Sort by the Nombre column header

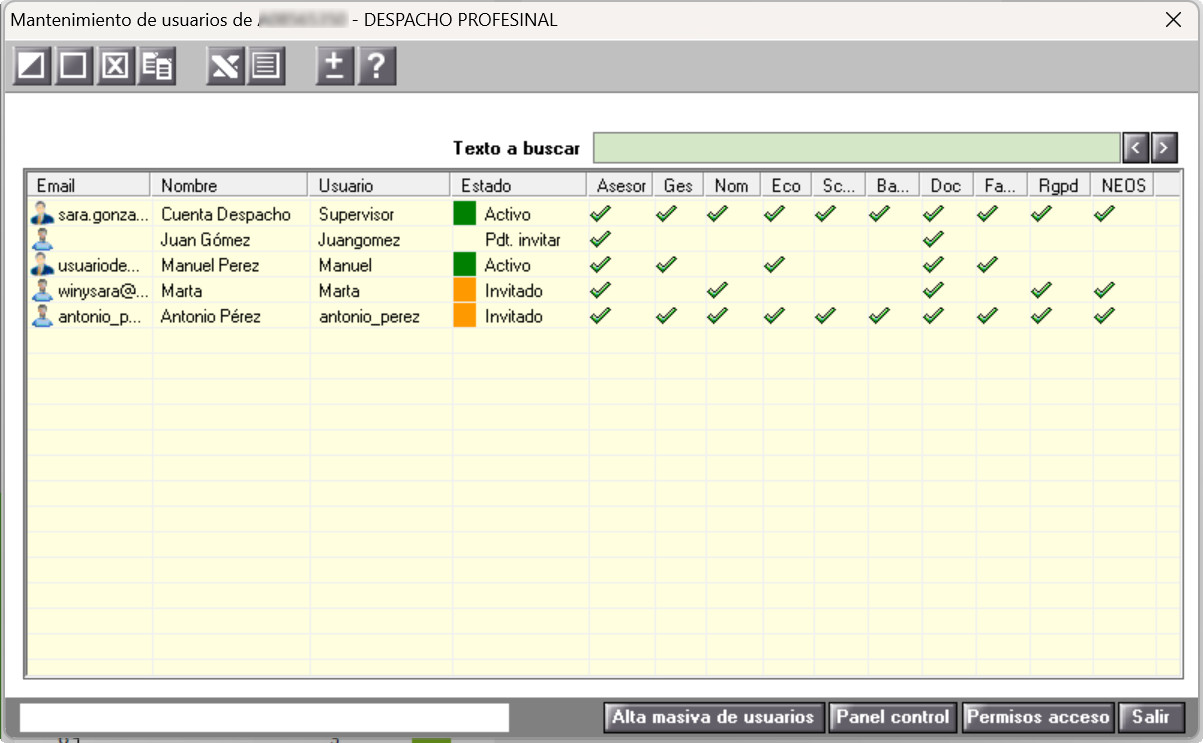pos(229,185)
